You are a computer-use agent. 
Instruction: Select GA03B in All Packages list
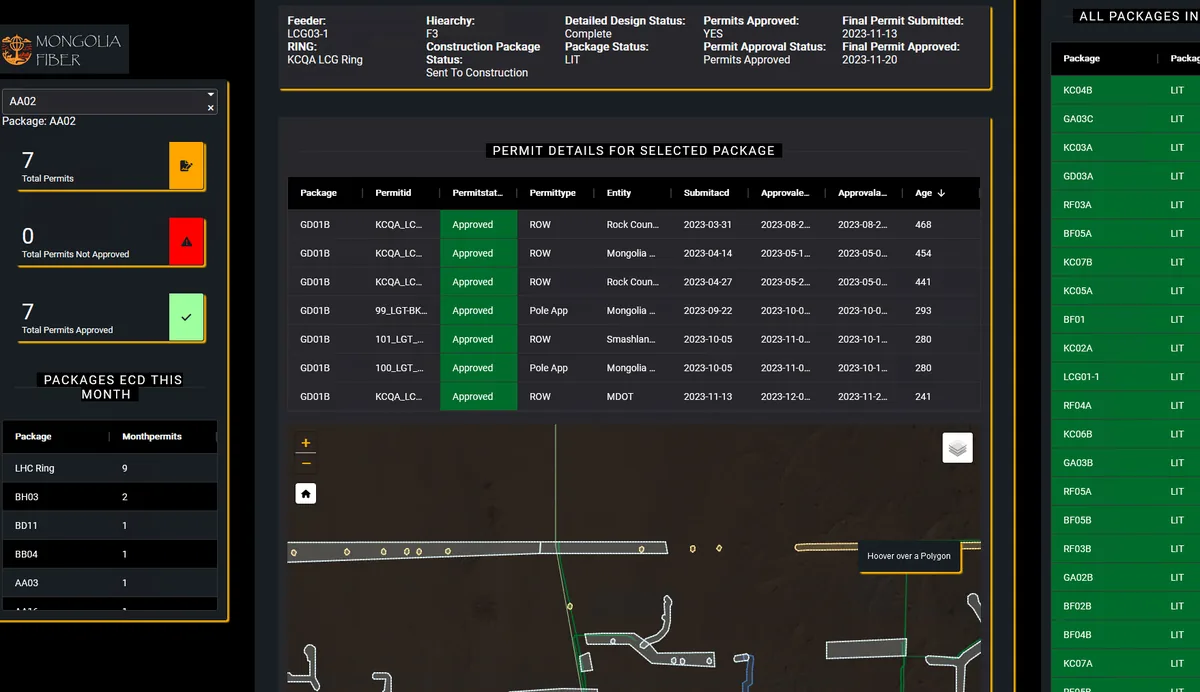(1125, 463)
